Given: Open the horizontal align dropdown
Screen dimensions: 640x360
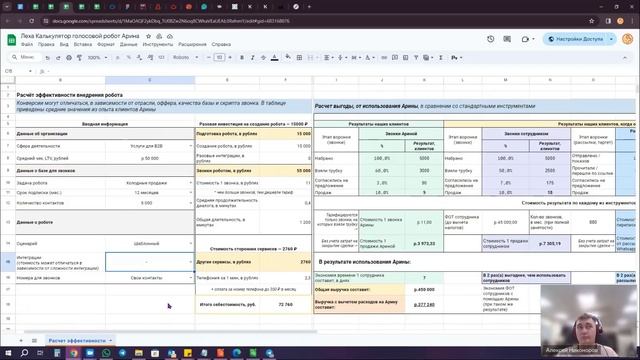Looking at the screenshot, I should click(329, 58).
